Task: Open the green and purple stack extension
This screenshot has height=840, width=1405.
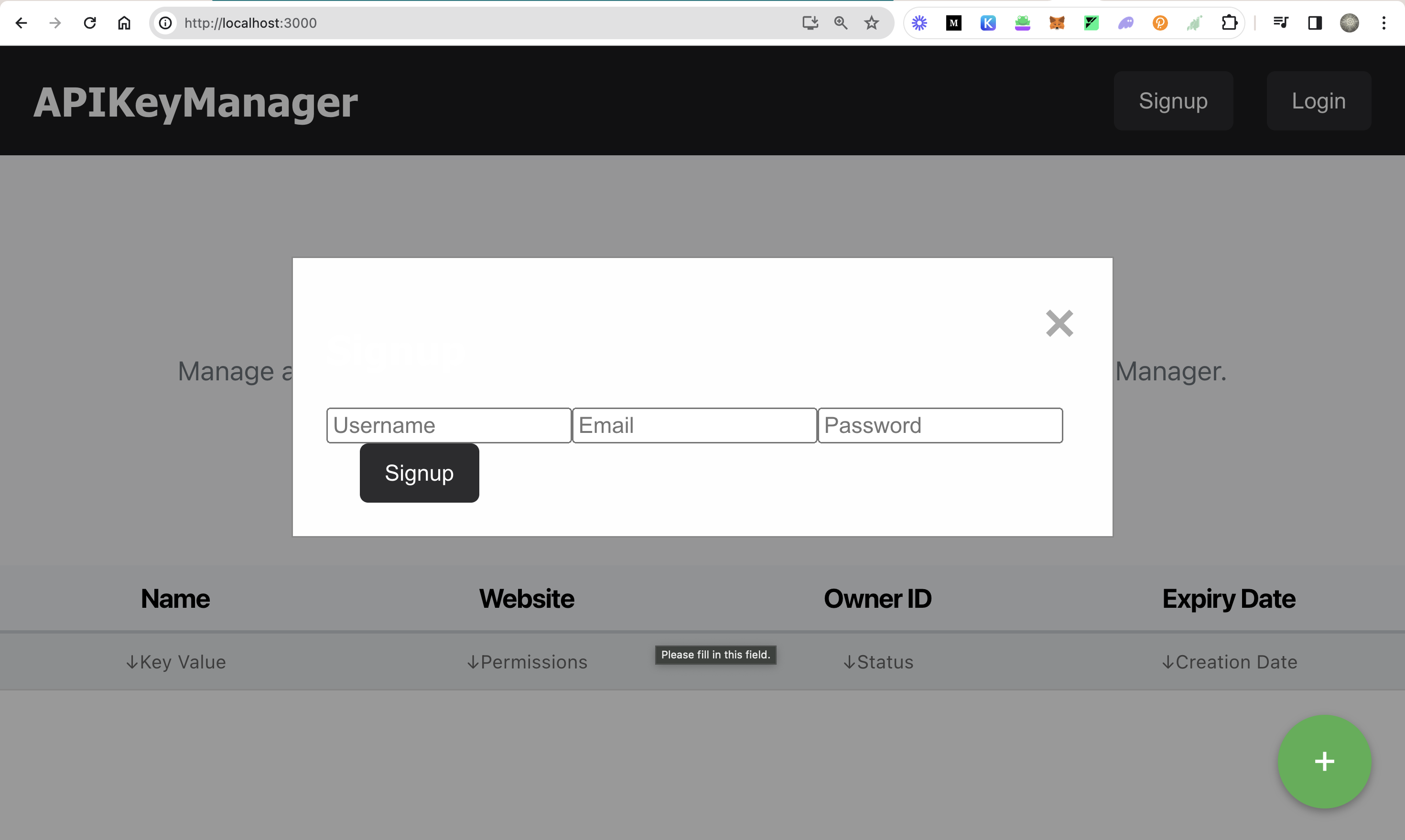Action: pos(1022,23)
